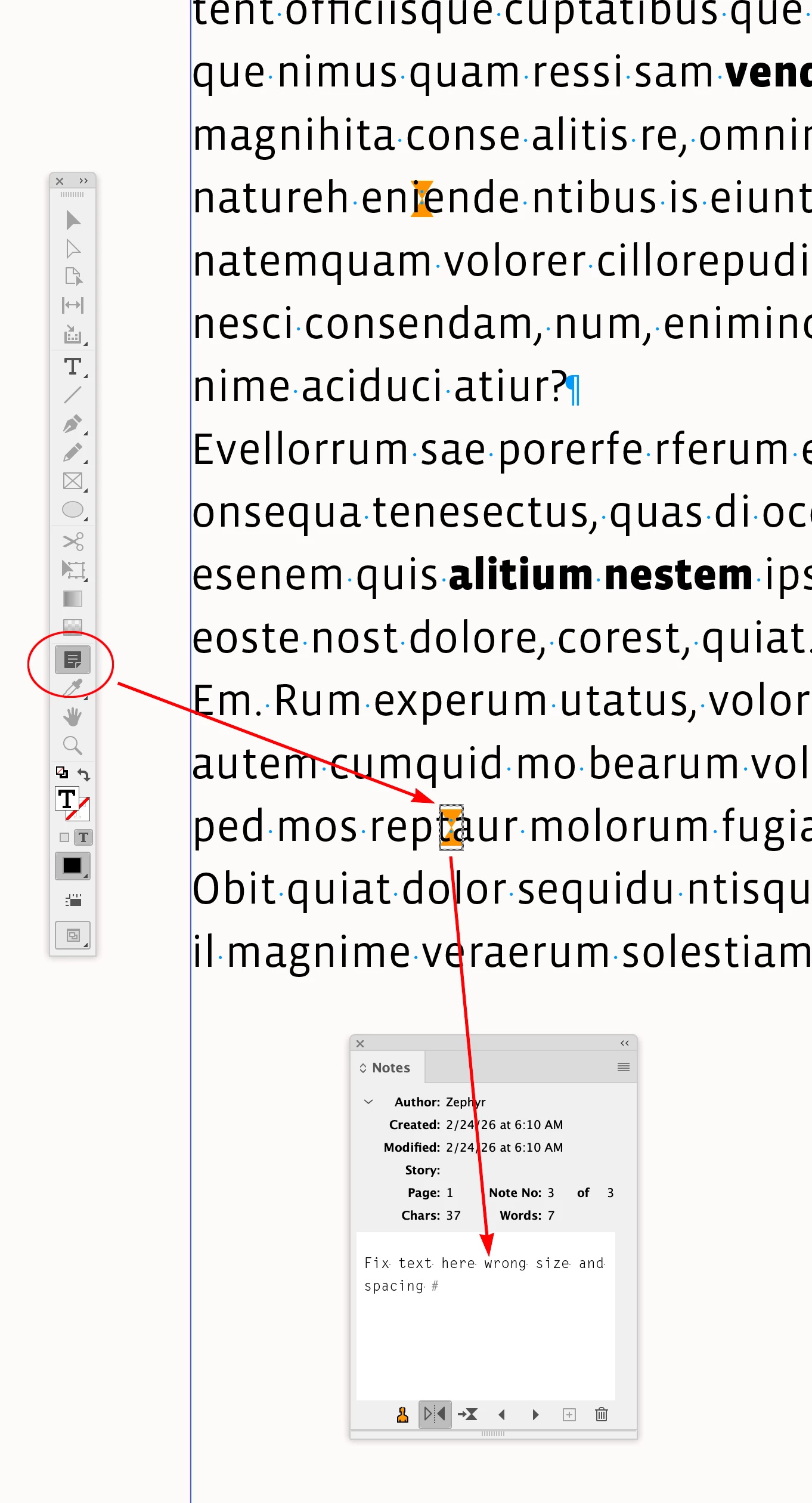Enable formatting affects text
This screenshot has width=812, height=1503.
(x=83, y=837)
